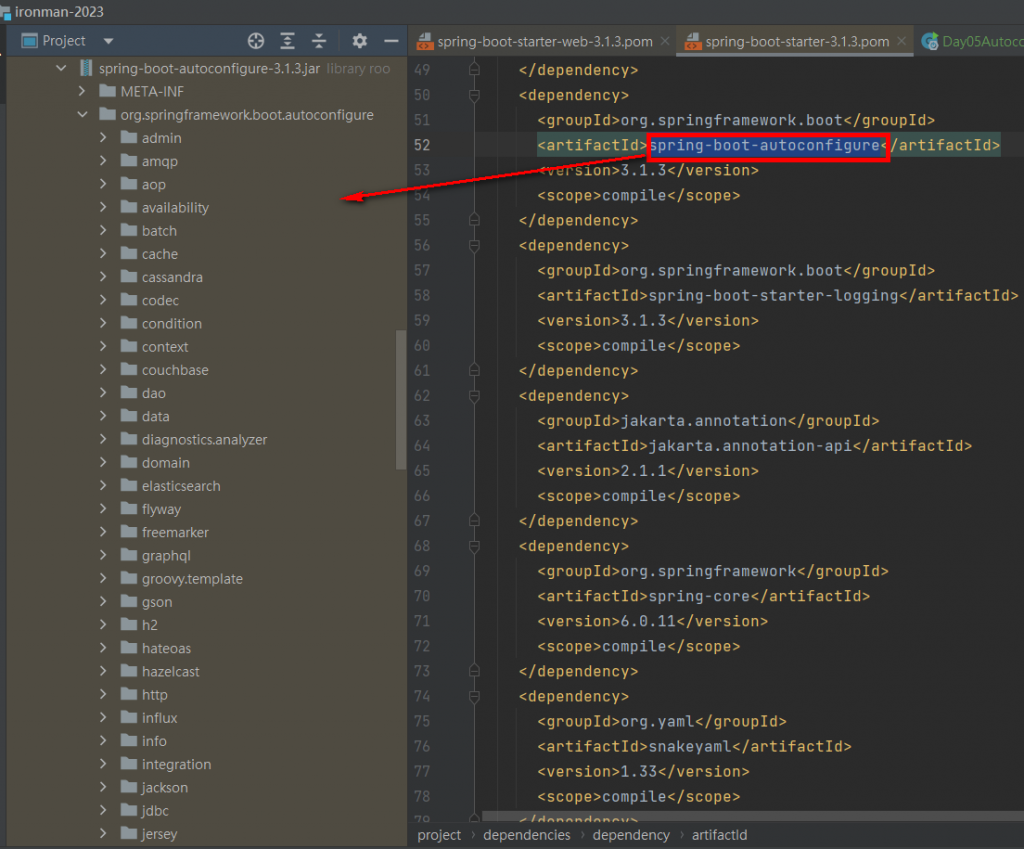
Task: Click 'dependencies' in the XML breadcrumb
Action: tap(526, 835)
